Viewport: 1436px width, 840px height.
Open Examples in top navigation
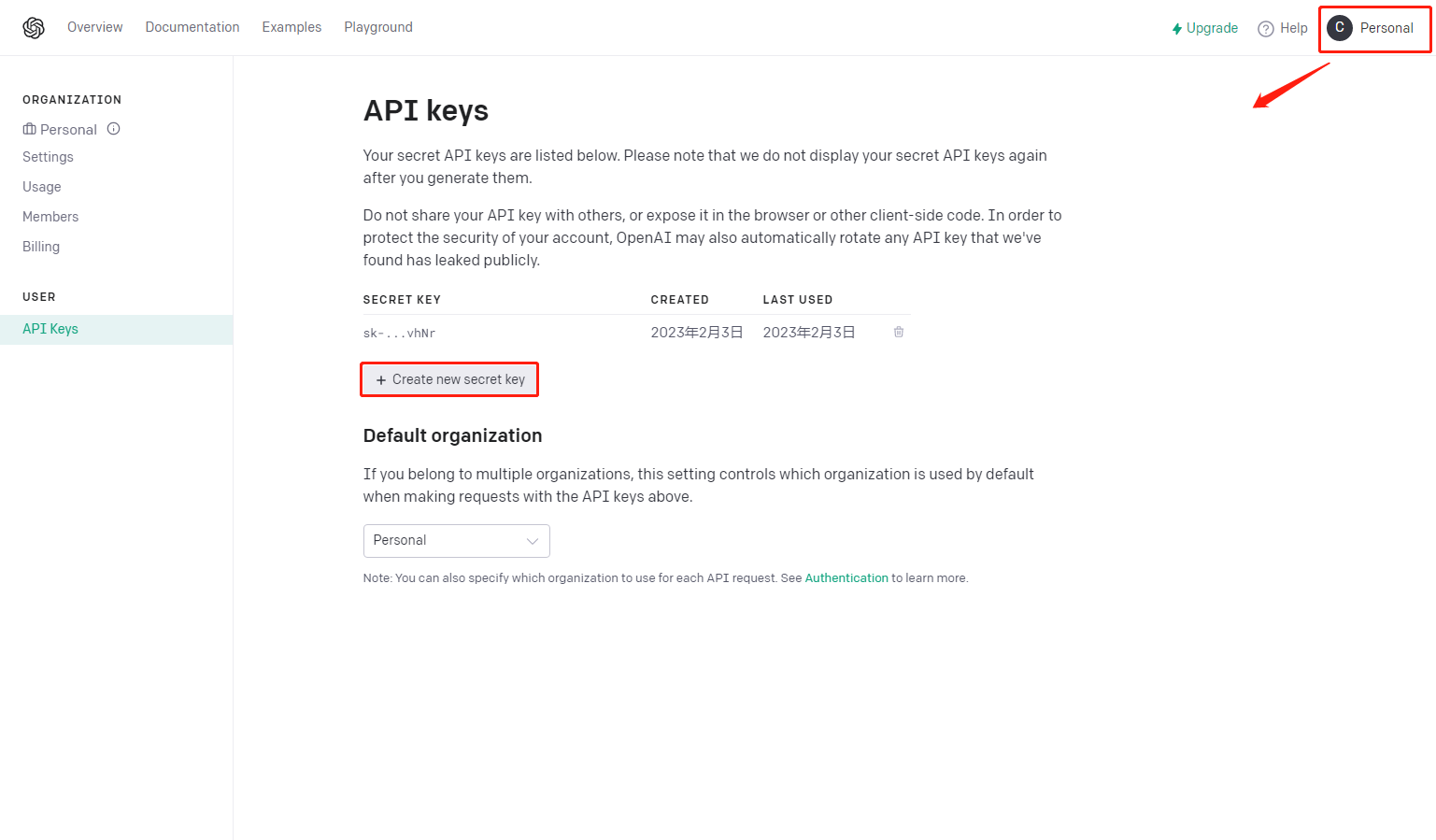pyautogui.click(x=291, y=27)
